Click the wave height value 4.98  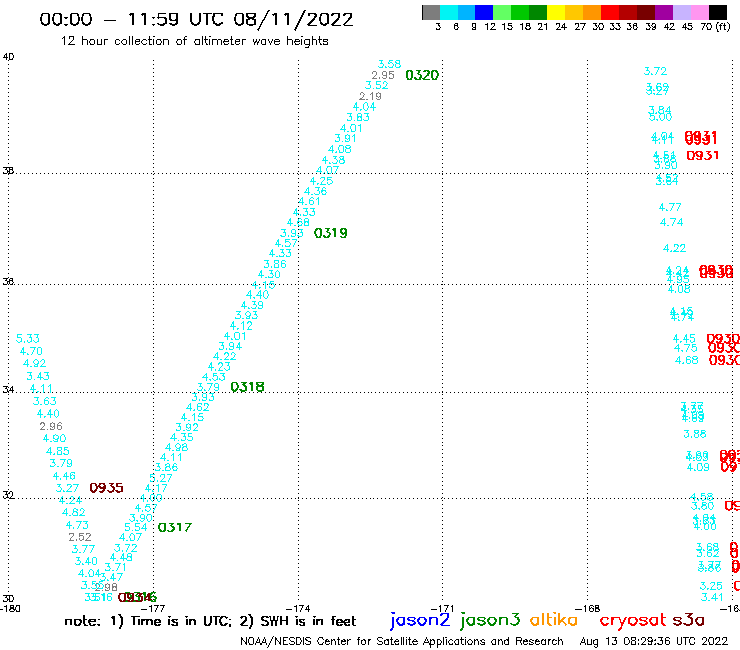click(177, 447)
